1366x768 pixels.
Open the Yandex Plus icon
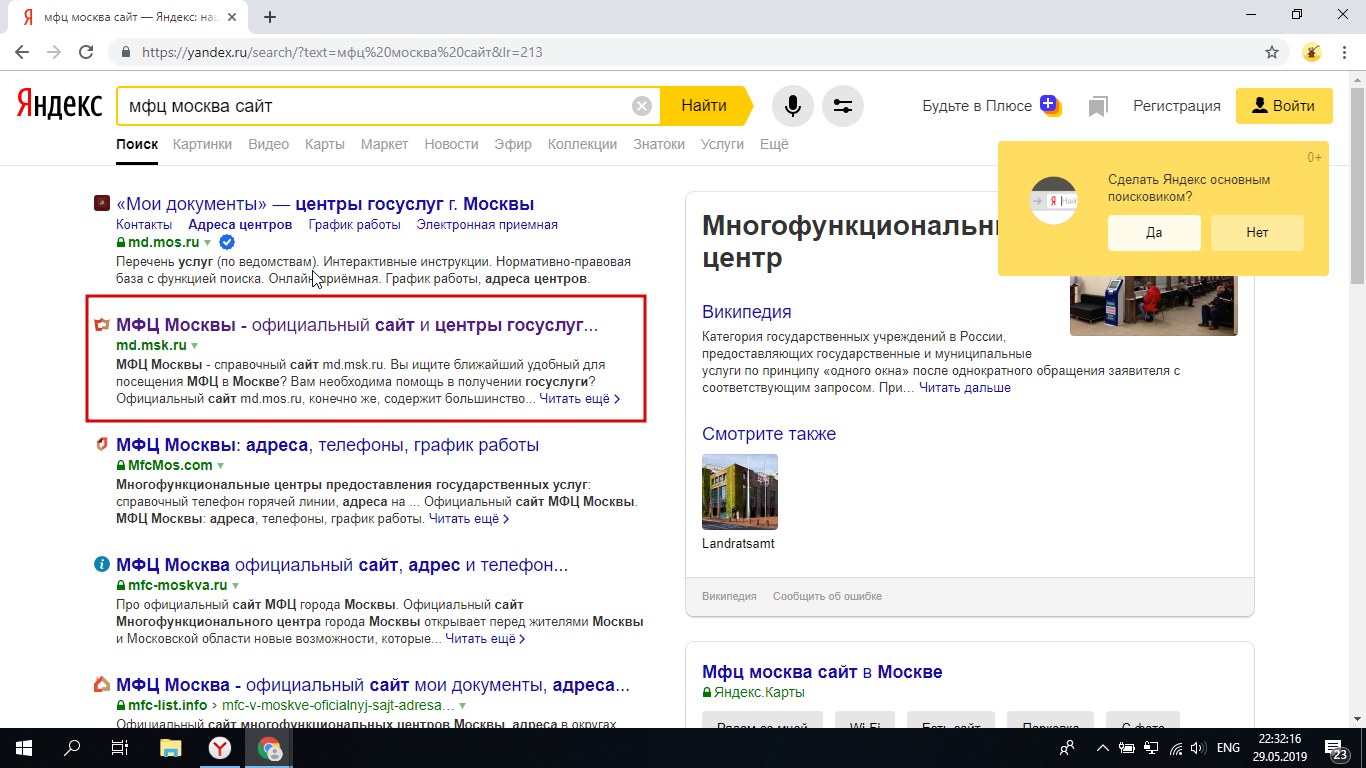click(x=1049, y=105)
